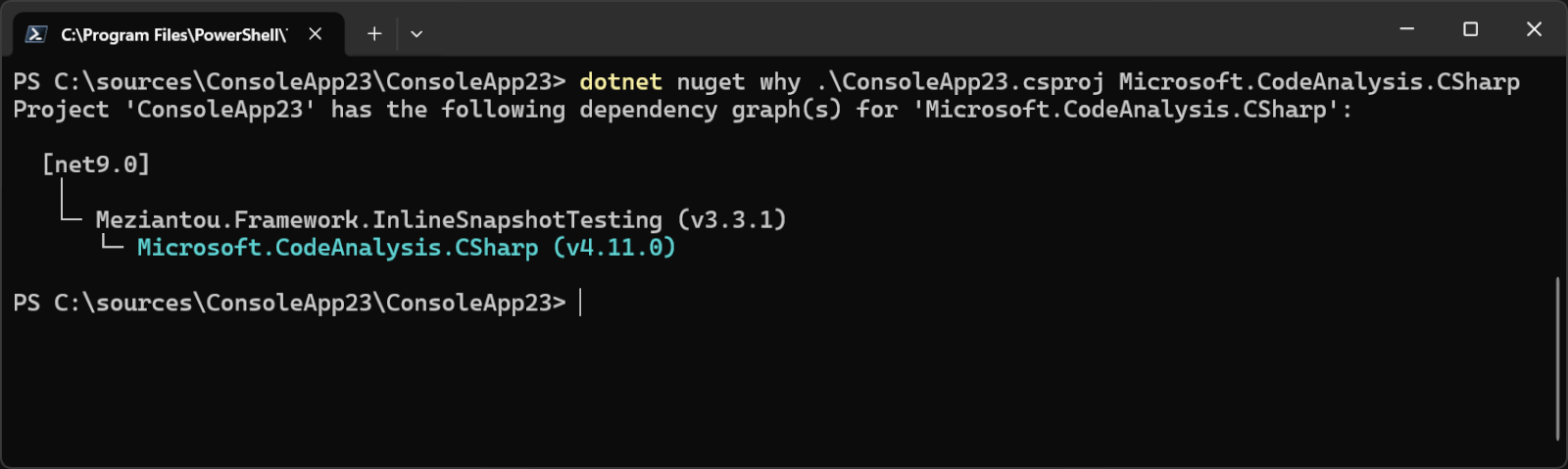Click the word why in the command
Screen dimensions: 1568x469
(x=780, y=82)
